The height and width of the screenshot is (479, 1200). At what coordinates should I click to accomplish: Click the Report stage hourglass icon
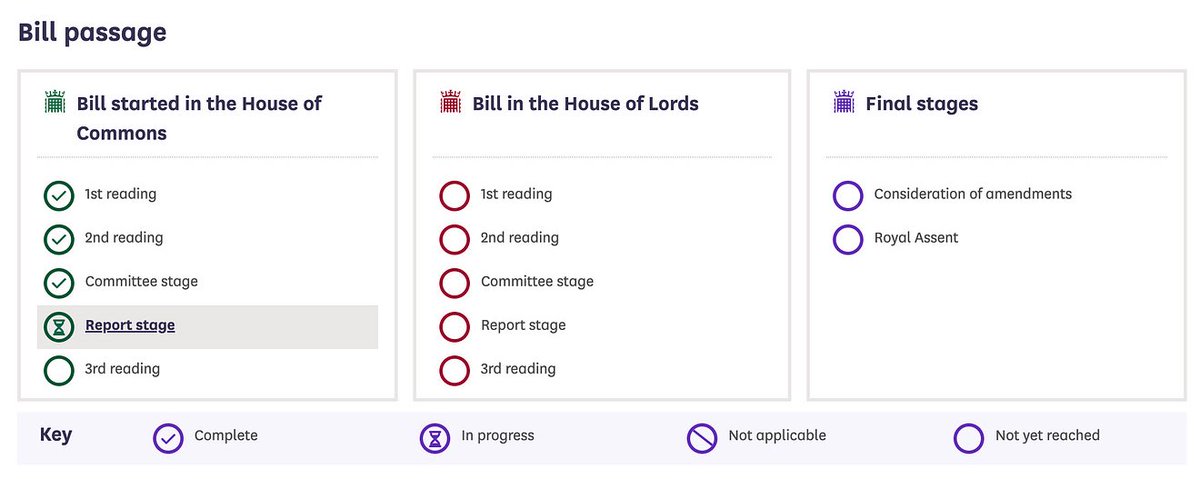(59, 326)
